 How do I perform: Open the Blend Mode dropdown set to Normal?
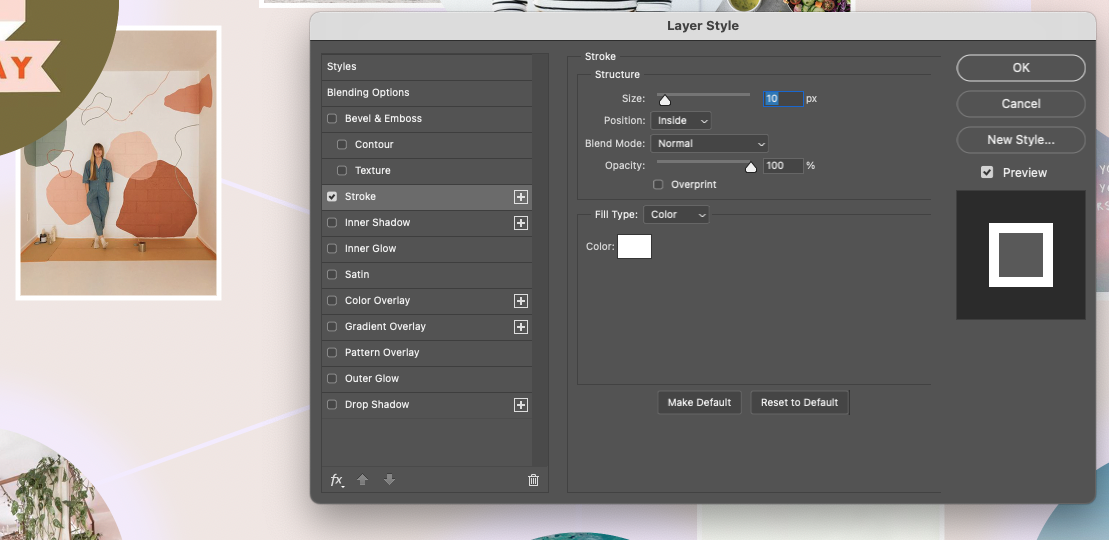tap(709, 144)
